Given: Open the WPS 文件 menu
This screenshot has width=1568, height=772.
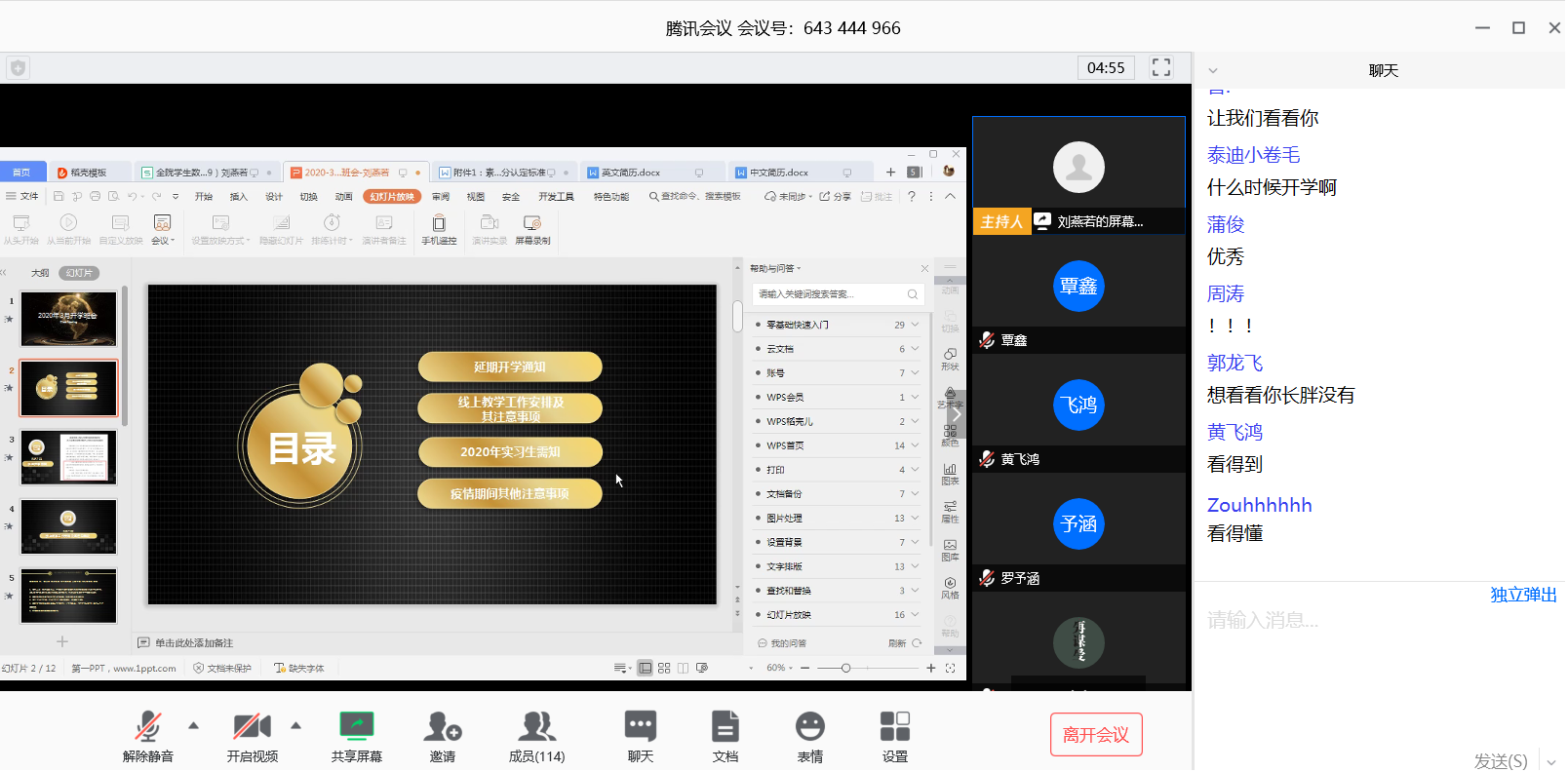Looking at the screenshot, I should [x=22, y=197].
